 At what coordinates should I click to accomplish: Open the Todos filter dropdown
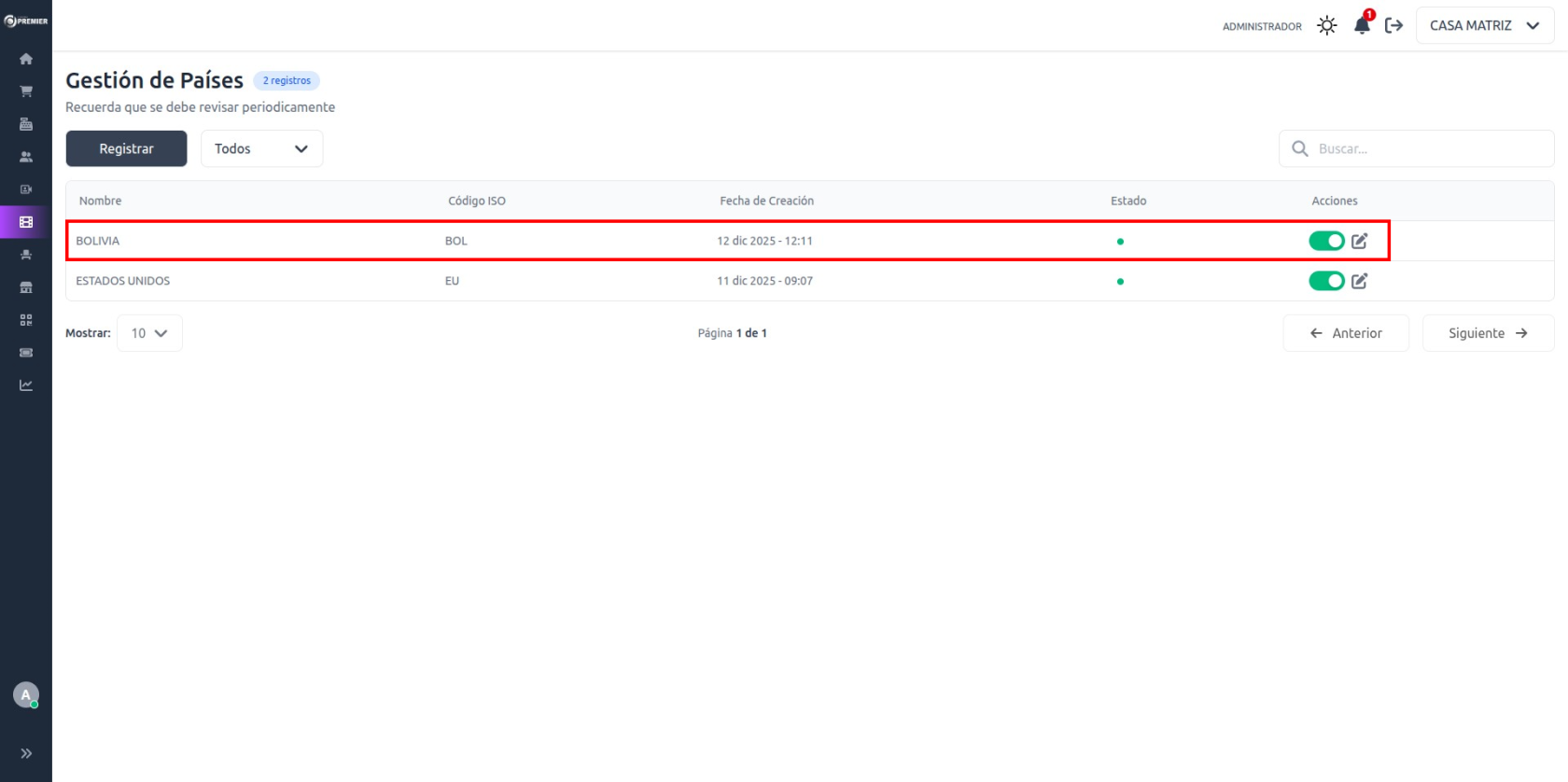pos(261,148)
